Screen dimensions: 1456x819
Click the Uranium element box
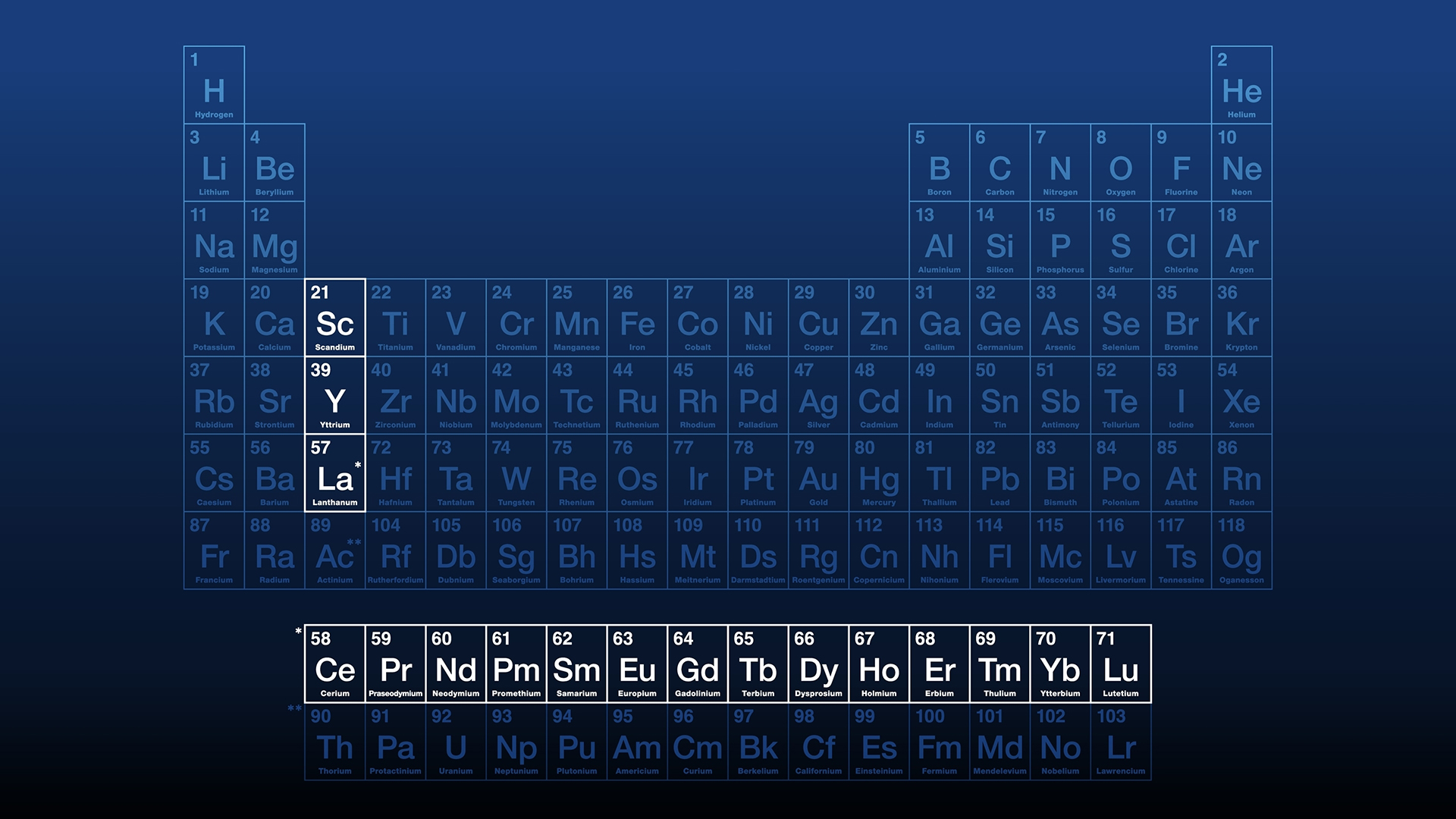point(456,742)
